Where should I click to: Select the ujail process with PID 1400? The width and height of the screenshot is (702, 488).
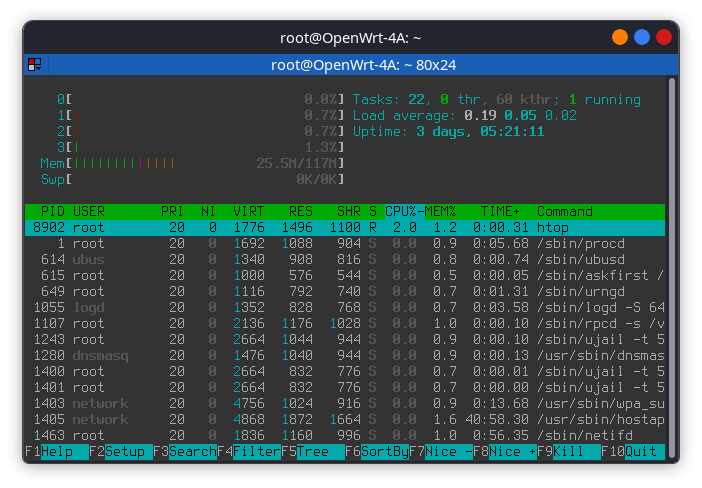pyautogui.click(x=345, y=372)
